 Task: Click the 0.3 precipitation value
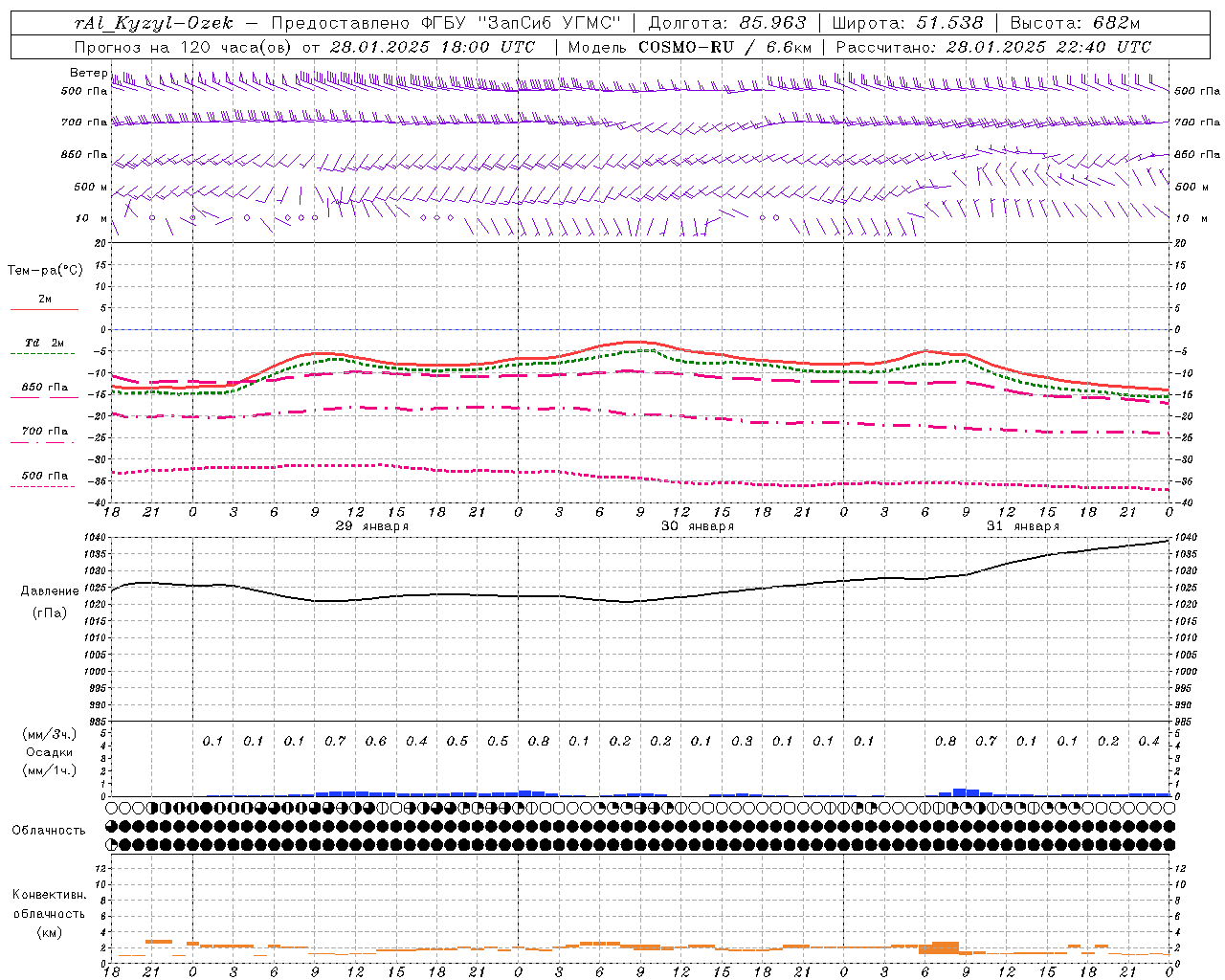(742, 742)
